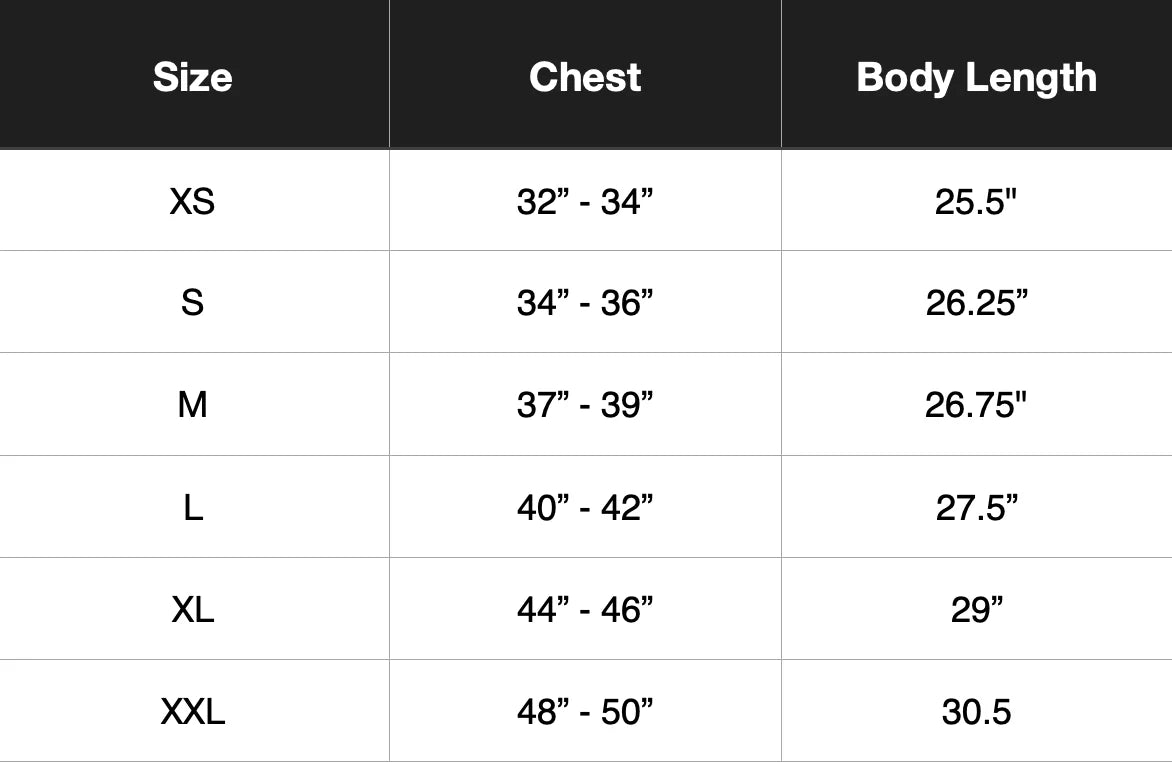Select the L size cell
Viewport: 1172px width, 762px height.
point(193,508)
